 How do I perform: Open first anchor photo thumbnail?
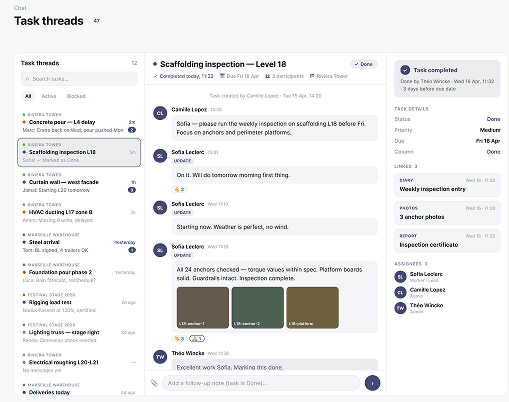[203, 308]
